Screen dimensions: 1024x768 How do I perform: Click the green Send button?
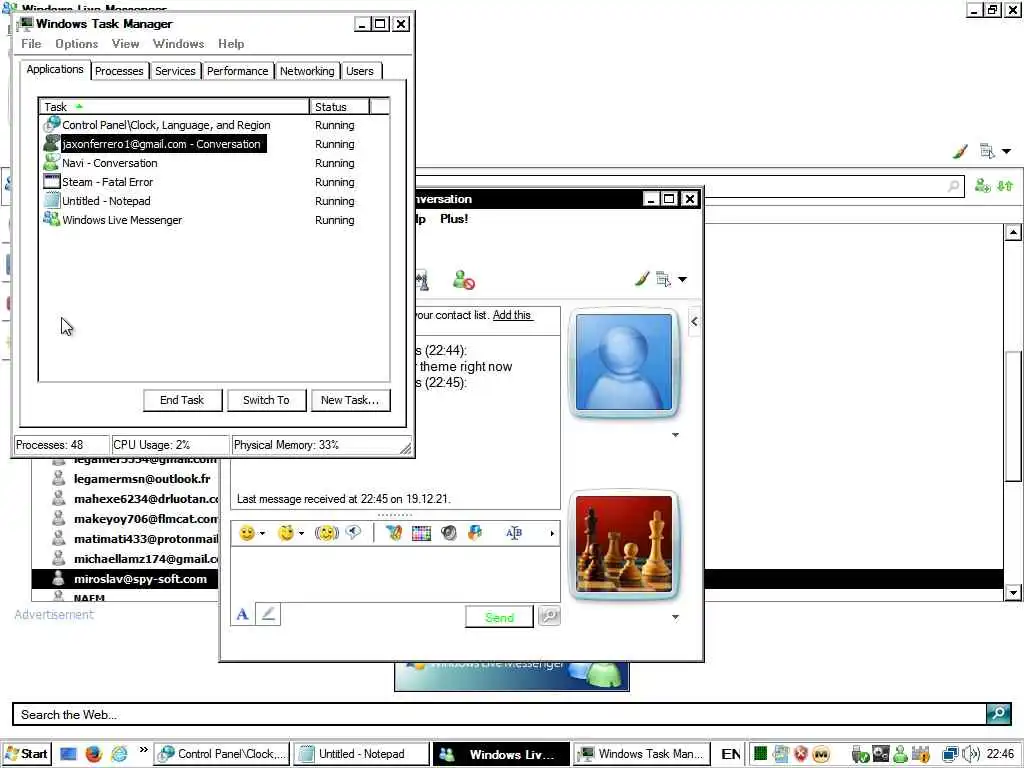click(500, 617)
